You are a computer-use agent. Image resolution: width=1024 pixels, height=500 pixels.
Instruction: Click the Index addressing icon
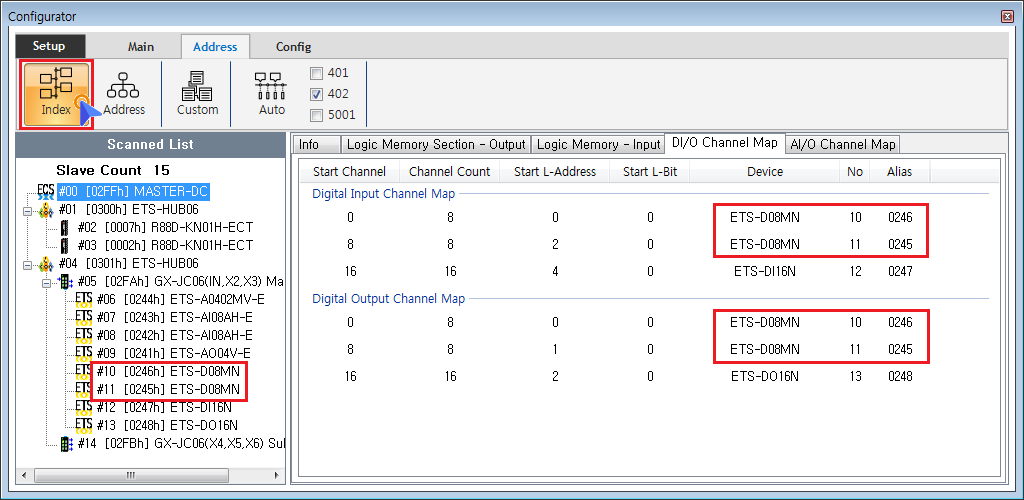(x=57, y=93)
